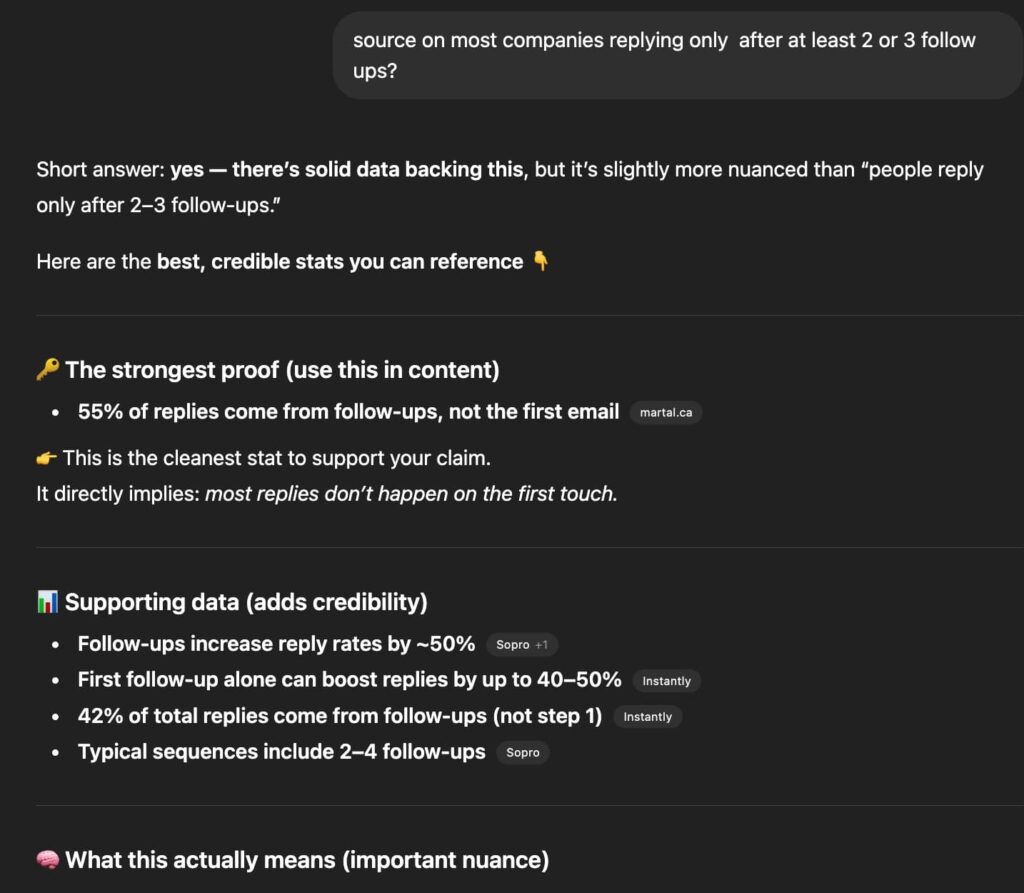Click the "Typical sequences include 2–4 follow-ups" bullet
The image size is (1024, 893).
(281, 751)
